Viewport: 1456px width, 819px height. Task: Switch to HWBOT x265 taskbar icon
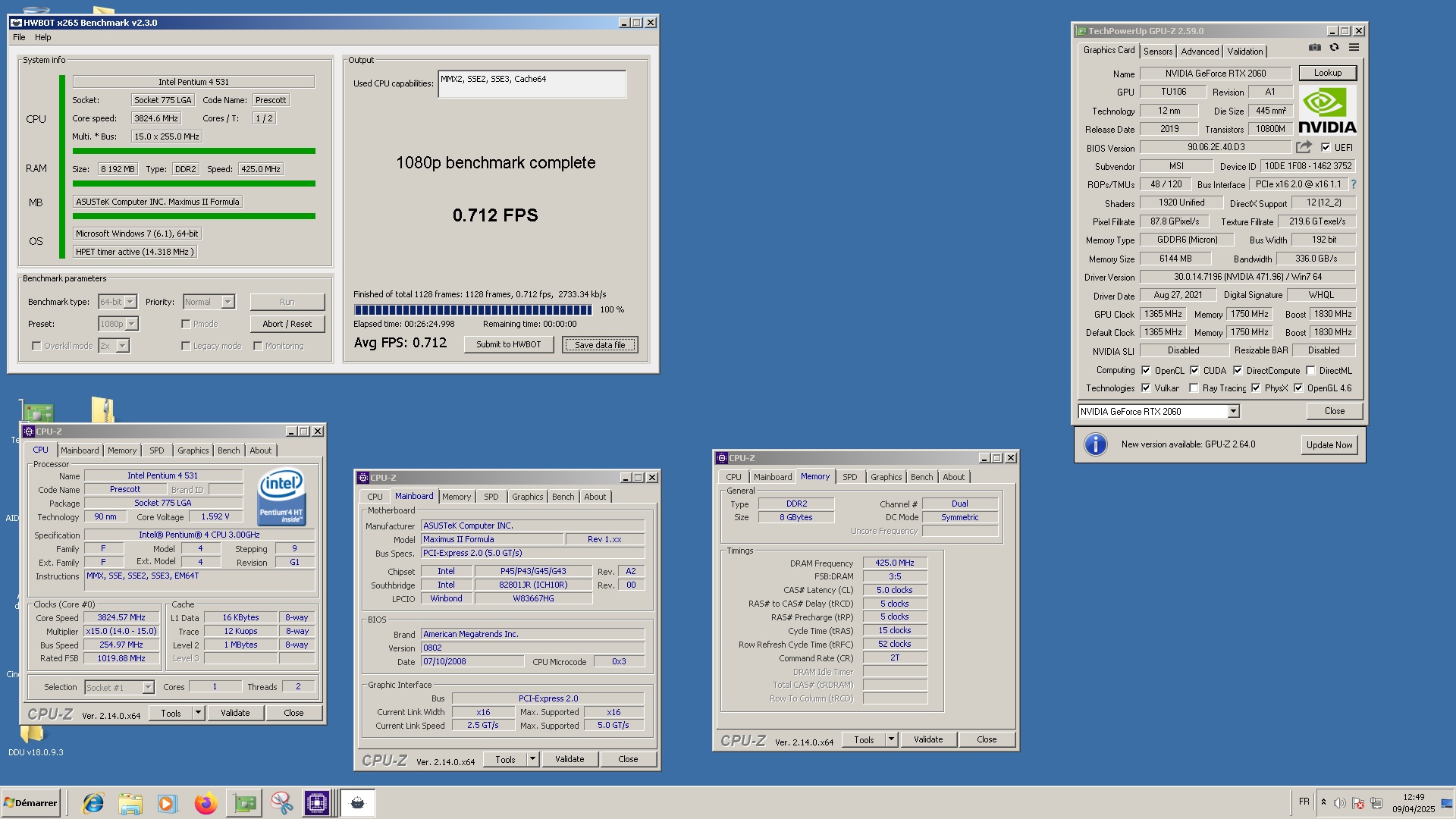coord(357,803)
